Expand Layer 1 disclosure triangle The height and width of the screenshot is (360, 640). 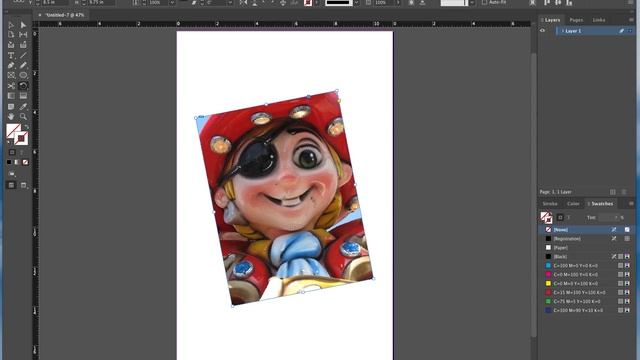562,31
